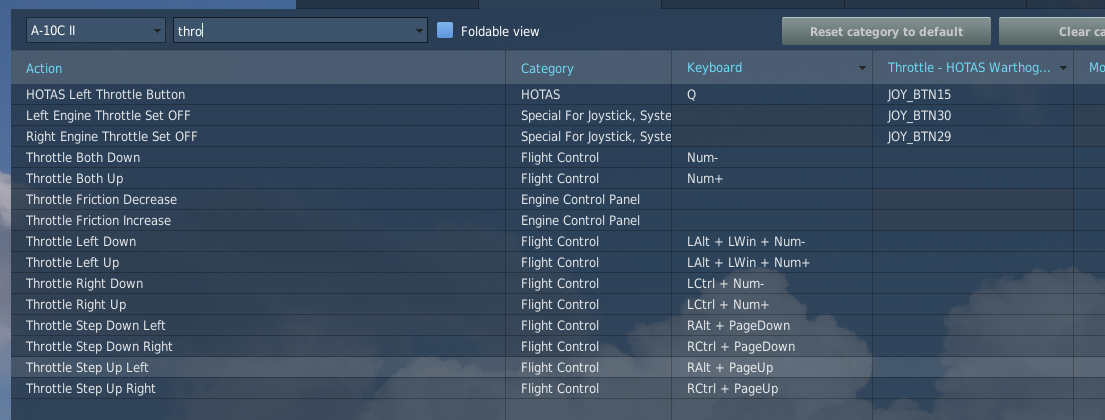Toggle the Foldable view checkbox
Viewport: 1105px width, 420px height.
445,30
